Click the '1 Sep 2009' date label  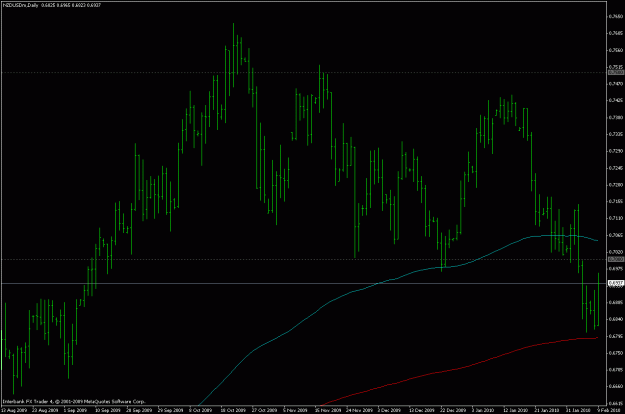(75, 410)
